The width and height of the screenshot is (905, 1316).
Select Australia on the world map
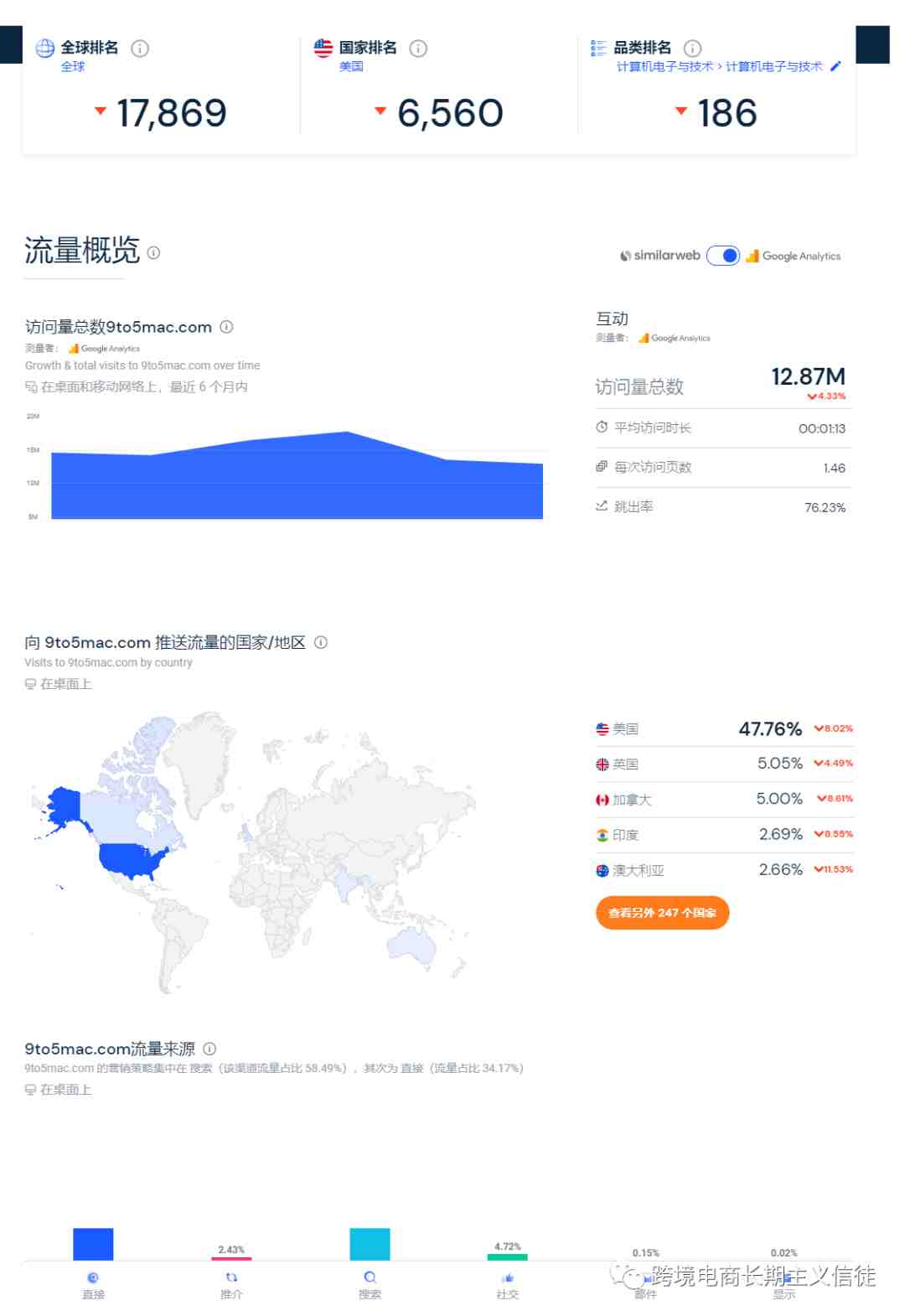coord(412,946)
